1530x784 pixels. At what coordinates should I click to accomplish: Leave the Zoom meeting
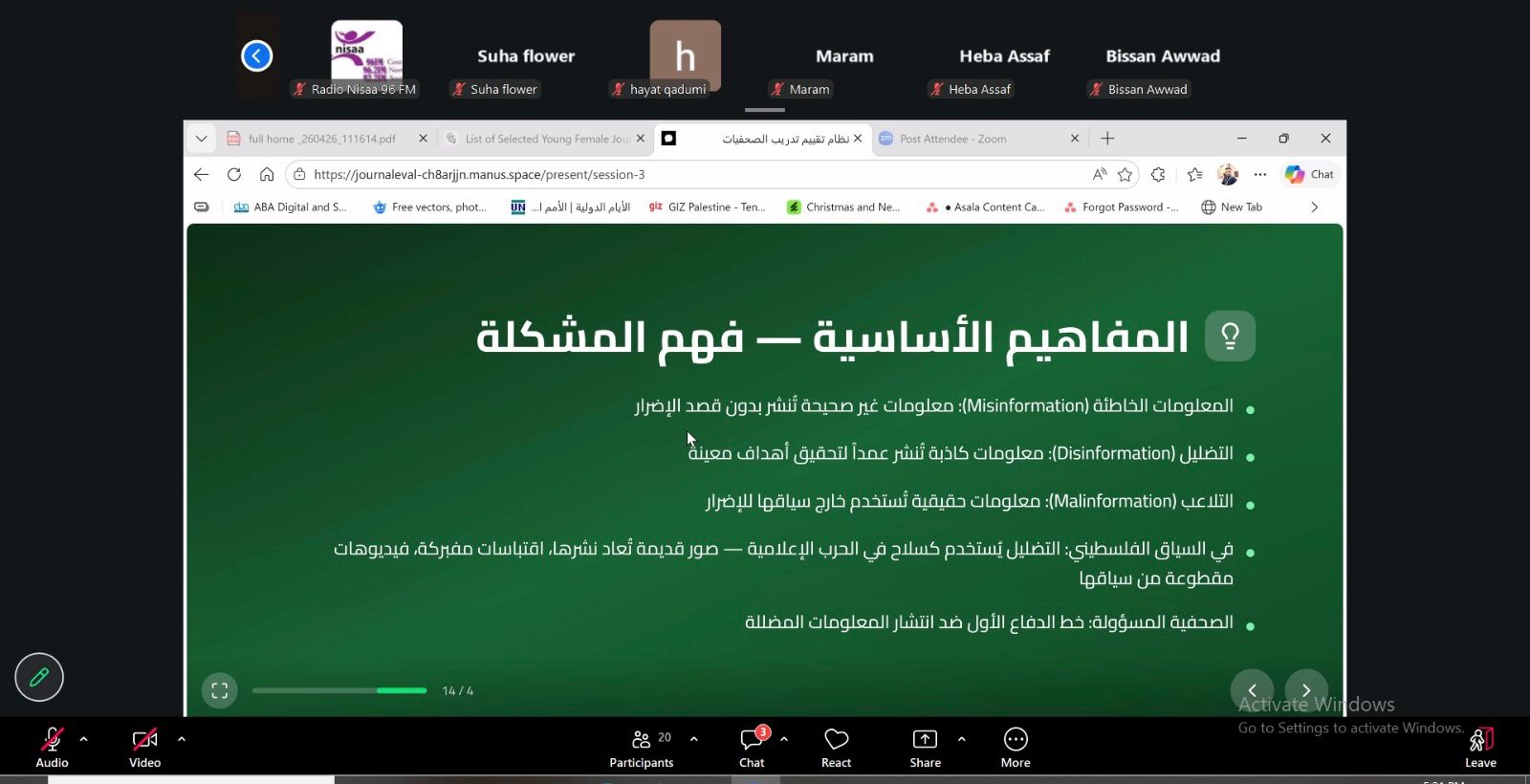(1480, 747)
